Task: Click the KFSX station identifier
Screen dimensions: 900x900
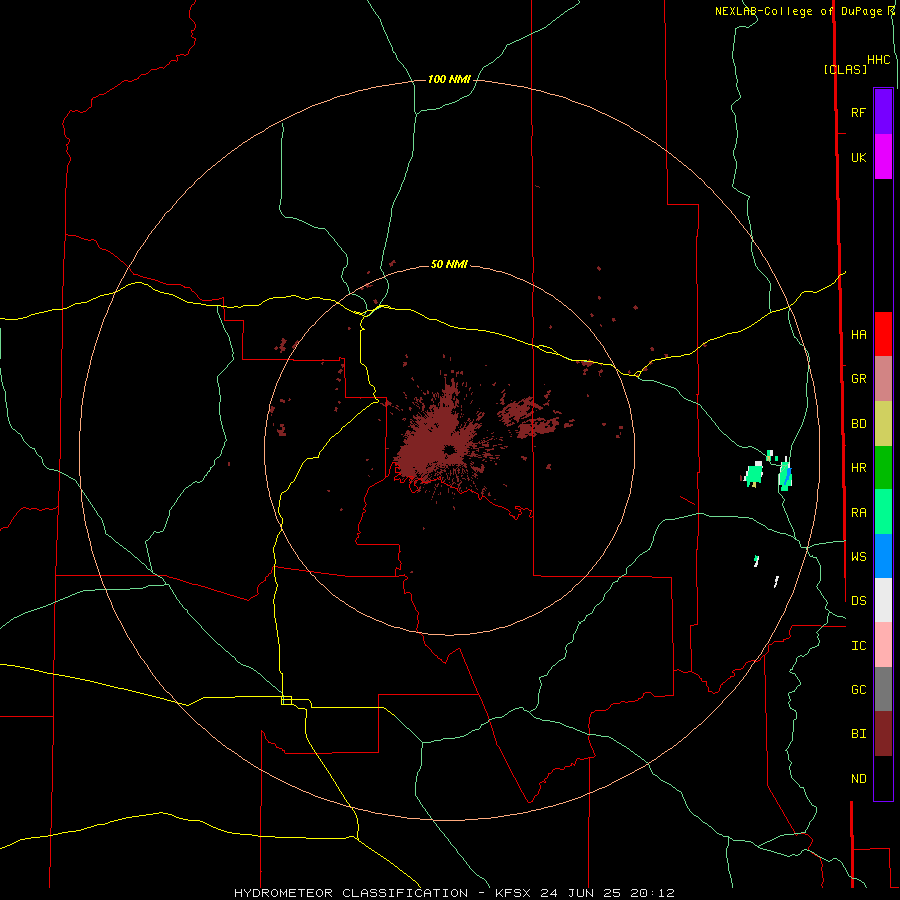Action: (513, 893)
